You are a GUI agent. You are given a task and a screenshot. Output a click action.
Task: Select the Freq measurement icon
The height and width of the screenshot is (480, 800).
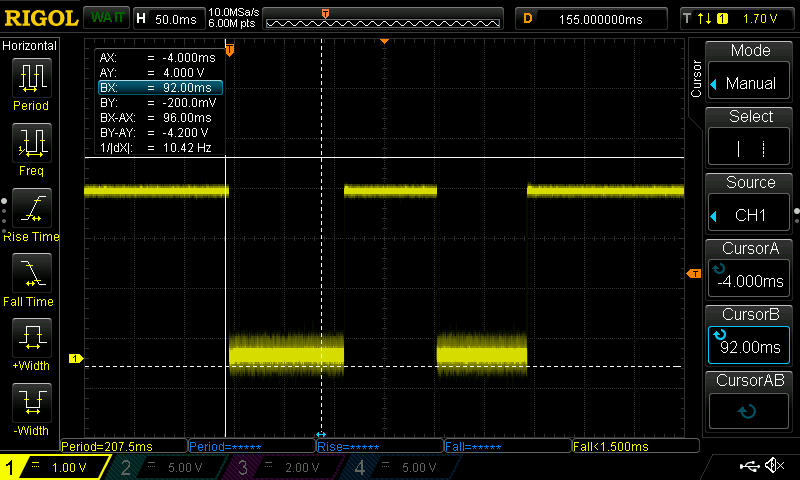point(31,150)
